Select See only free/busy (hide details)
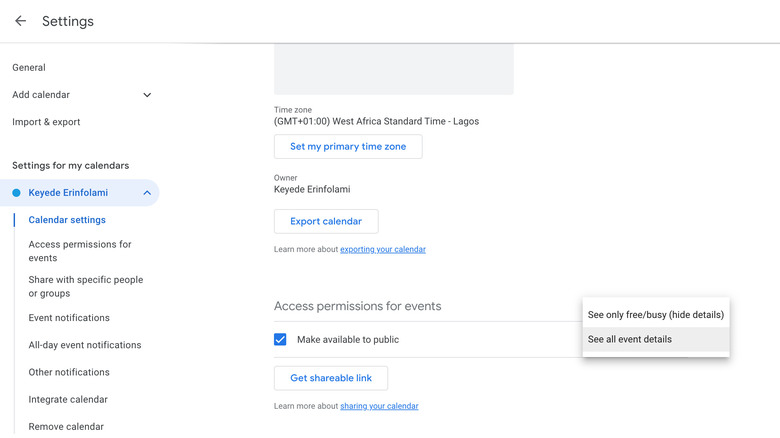The width and height of the screenshot is (780, 438). [x=655, y=315]
